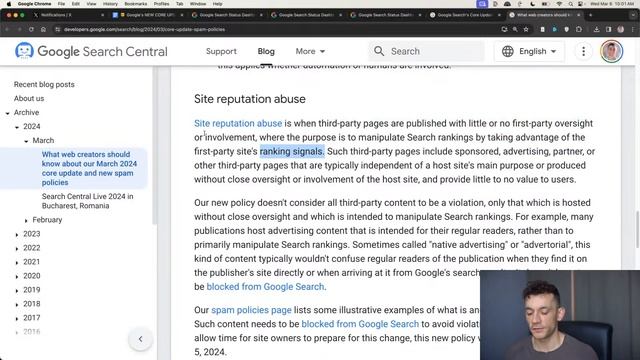
Task: Click the page's vertical scrollbar thumb
Action: click(638, 229)
